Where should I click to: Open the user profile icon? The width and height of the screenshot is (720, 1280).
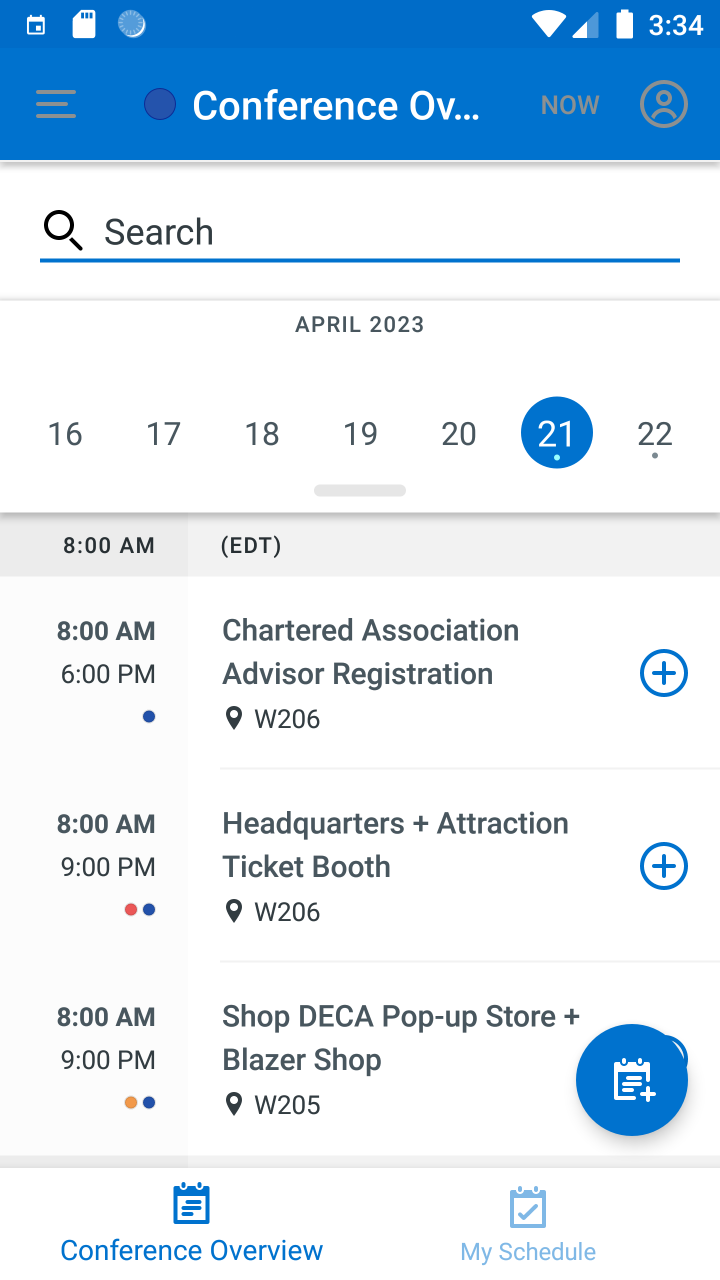664,104
